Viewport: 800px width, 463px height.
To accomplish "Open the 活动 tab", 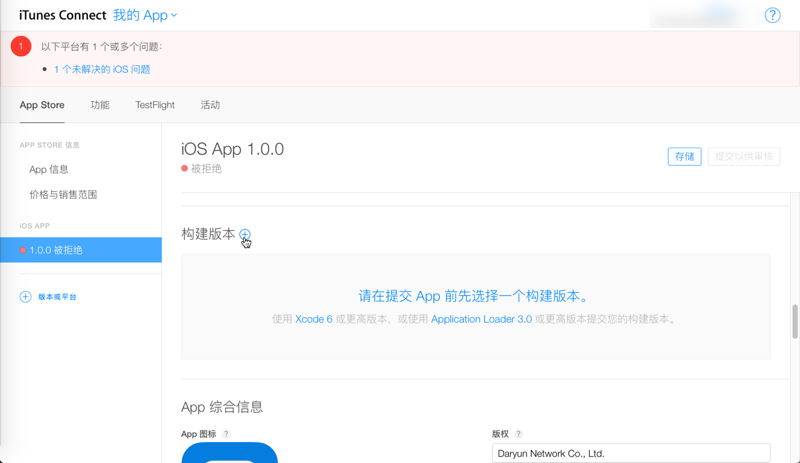I will pyautogui.click(x=210, y=105).
